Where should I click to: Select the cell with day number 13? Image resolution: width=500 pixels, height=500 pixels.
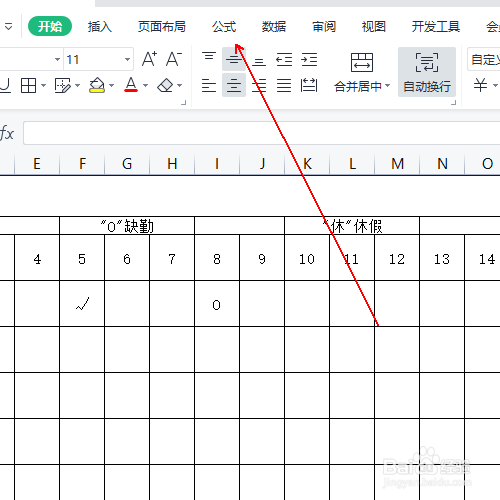[x=442, y=258]
